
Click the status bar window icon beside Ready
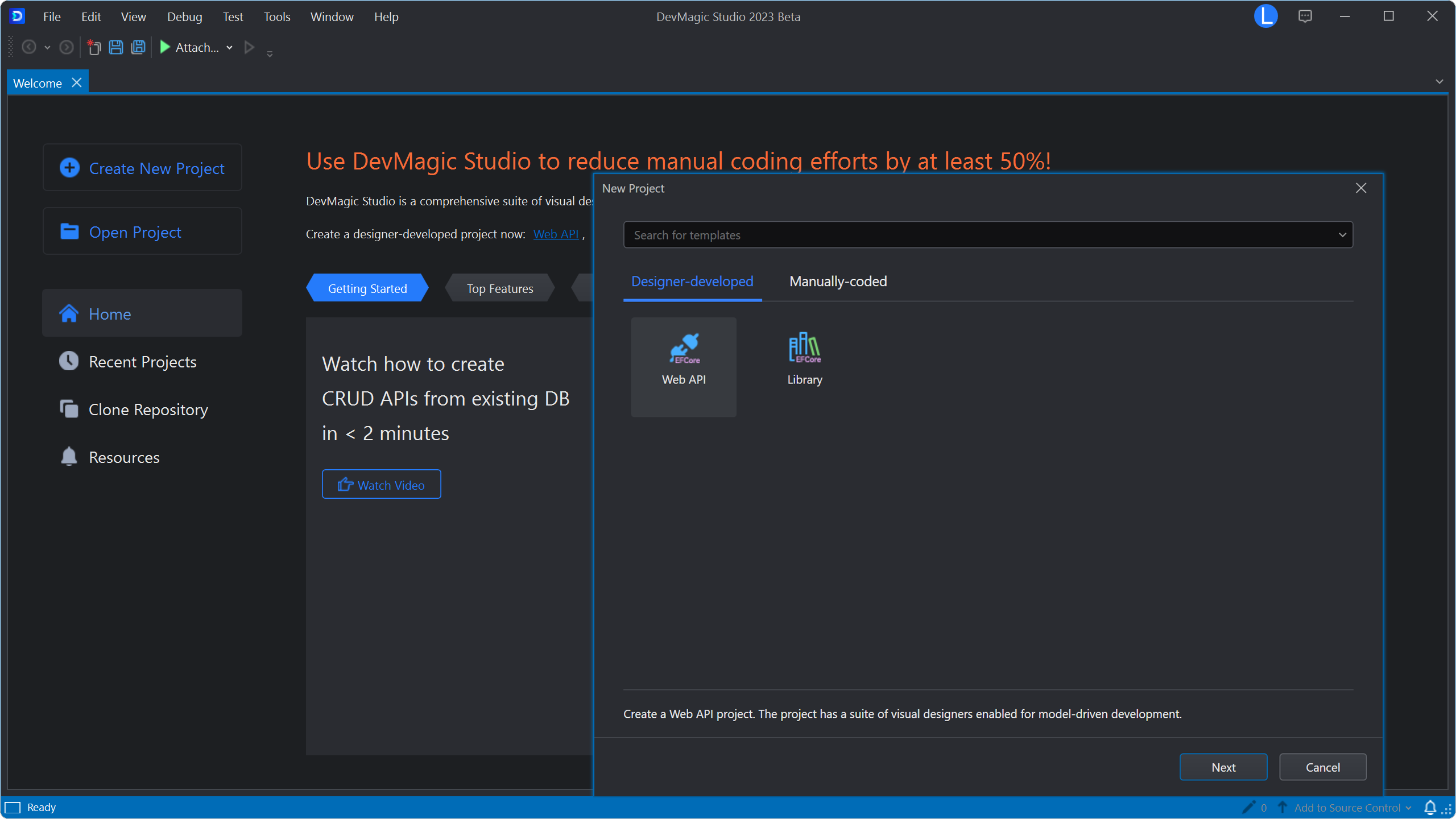(13, 808)
